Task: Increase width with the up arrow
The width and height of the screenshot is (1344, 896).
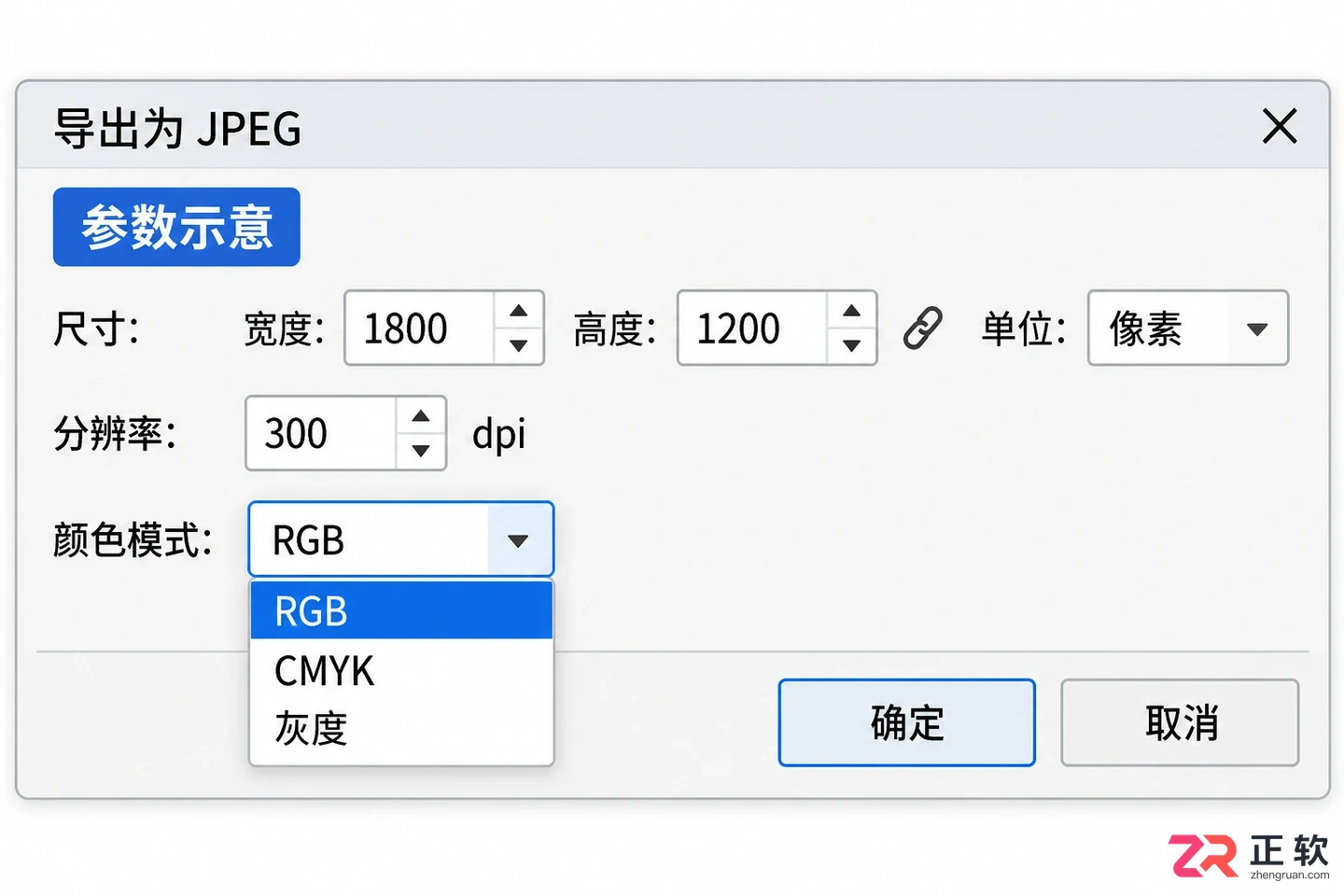Action: click(x=519, y=311)
